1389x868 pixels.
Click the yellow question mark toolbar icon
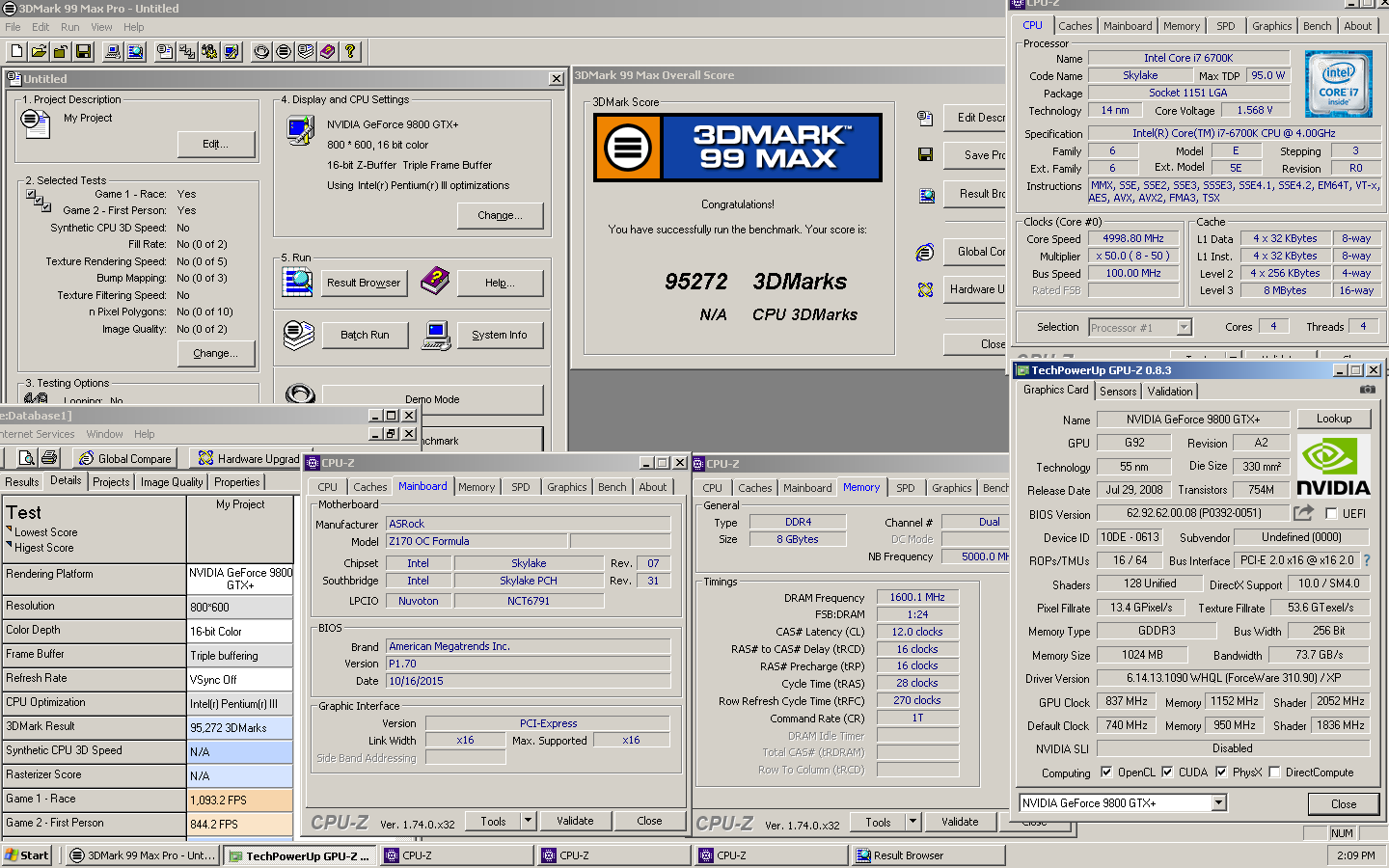[350, 51]
